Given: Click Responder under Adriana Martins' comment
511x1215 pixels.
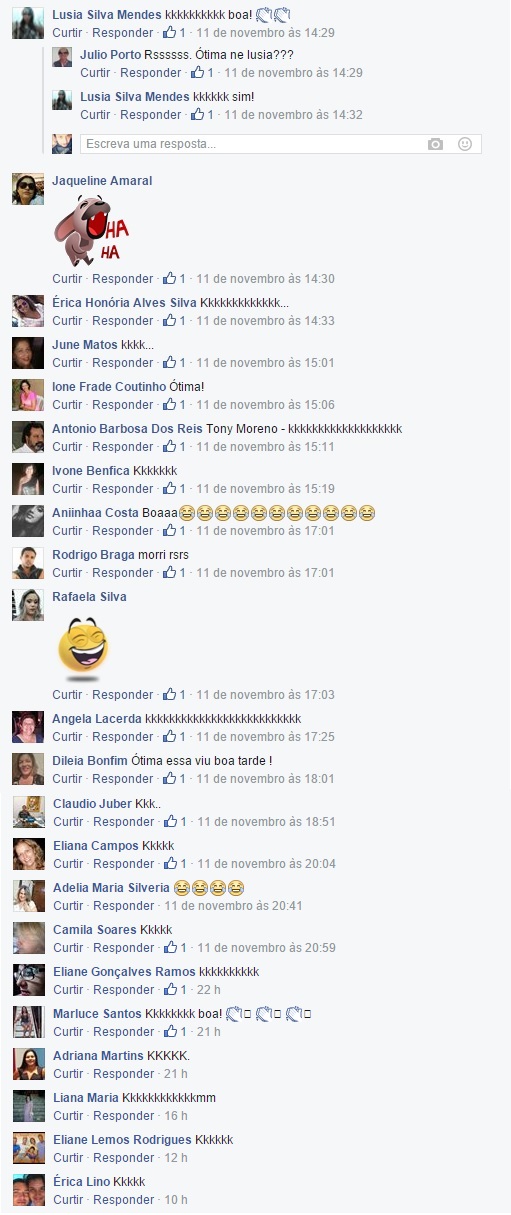Looking at the screenshot, I should coord(123,1074).
